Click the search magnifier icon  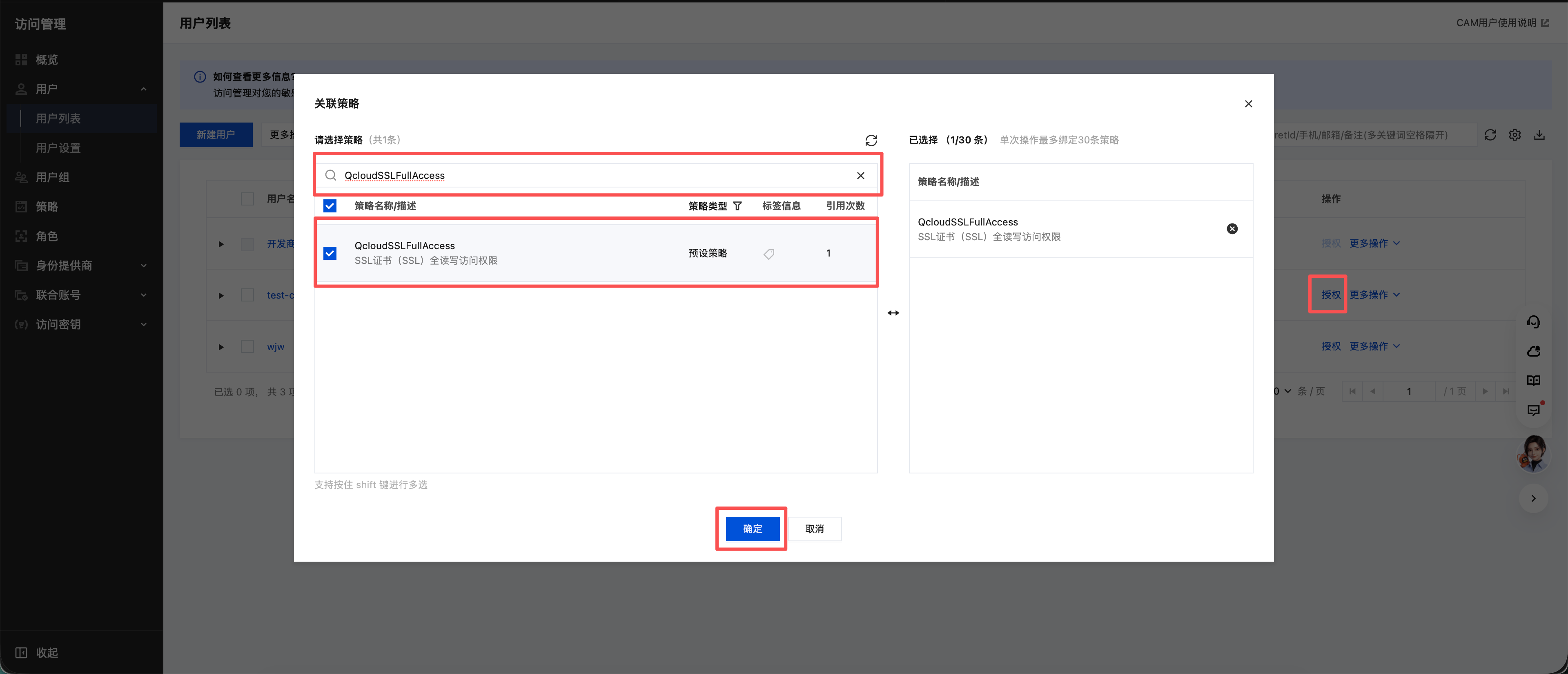pos(330,175)
